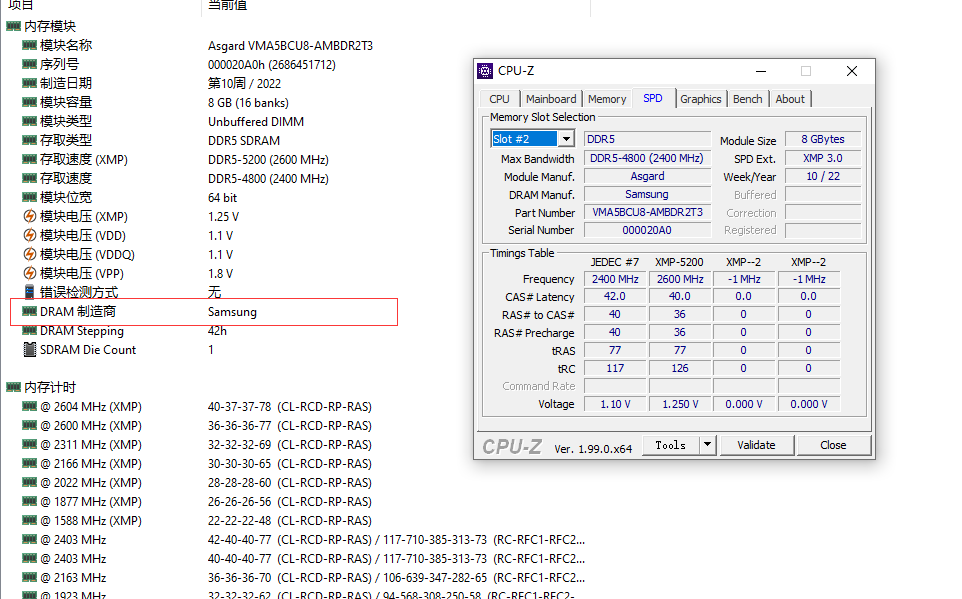Click the memory icon beside 模块容量
Image resolution: width=962 pixels, height=599 pixels.
(29, 102)
